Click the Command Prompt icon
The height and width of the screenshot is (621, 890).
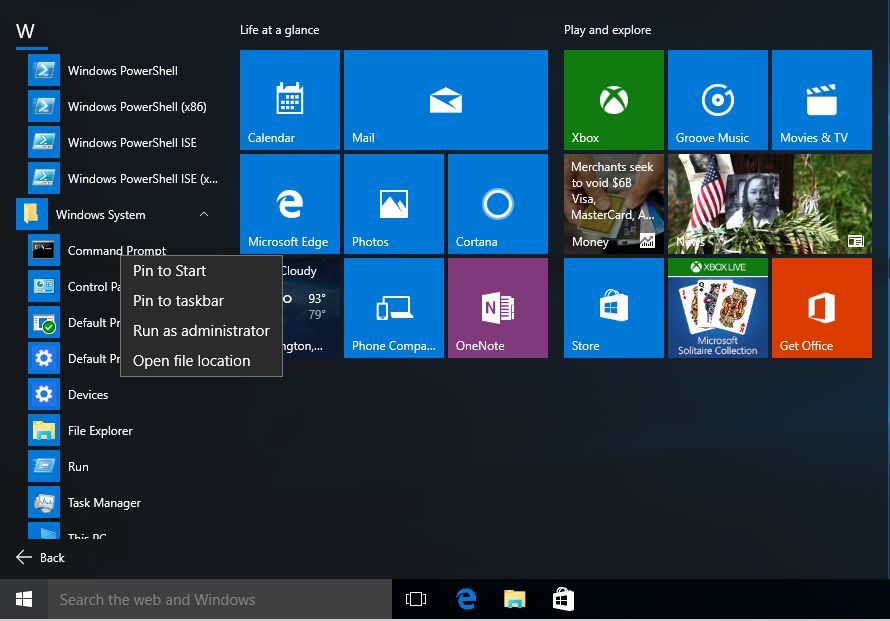pos(44,250)
